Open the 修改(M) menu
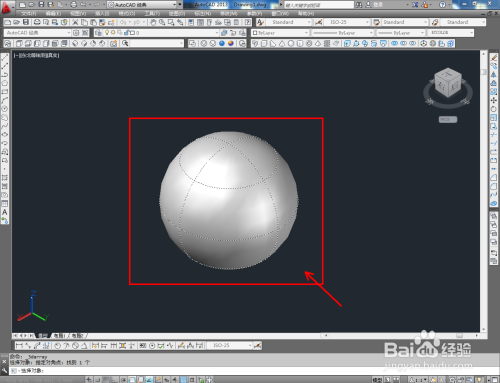The image size is (500, 383). click(x=229, y=14)
